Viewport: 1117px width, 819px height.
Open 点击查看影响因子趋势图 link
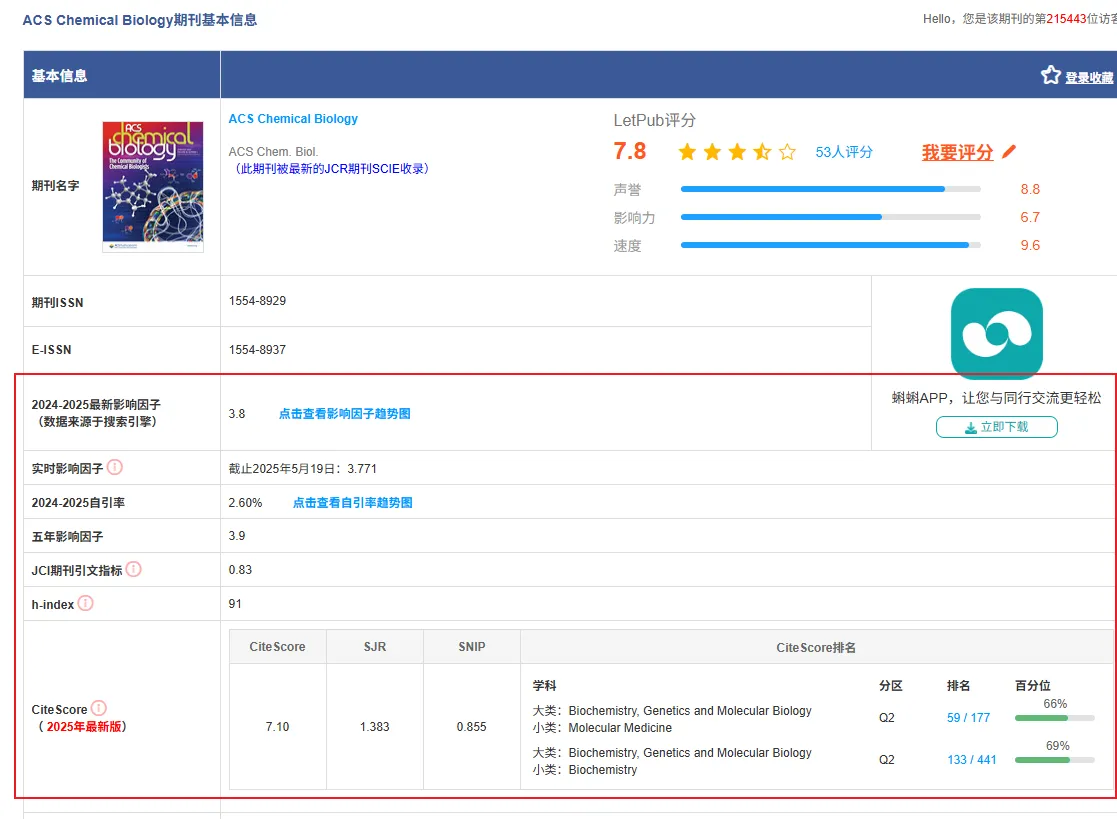tap(344, 413)
